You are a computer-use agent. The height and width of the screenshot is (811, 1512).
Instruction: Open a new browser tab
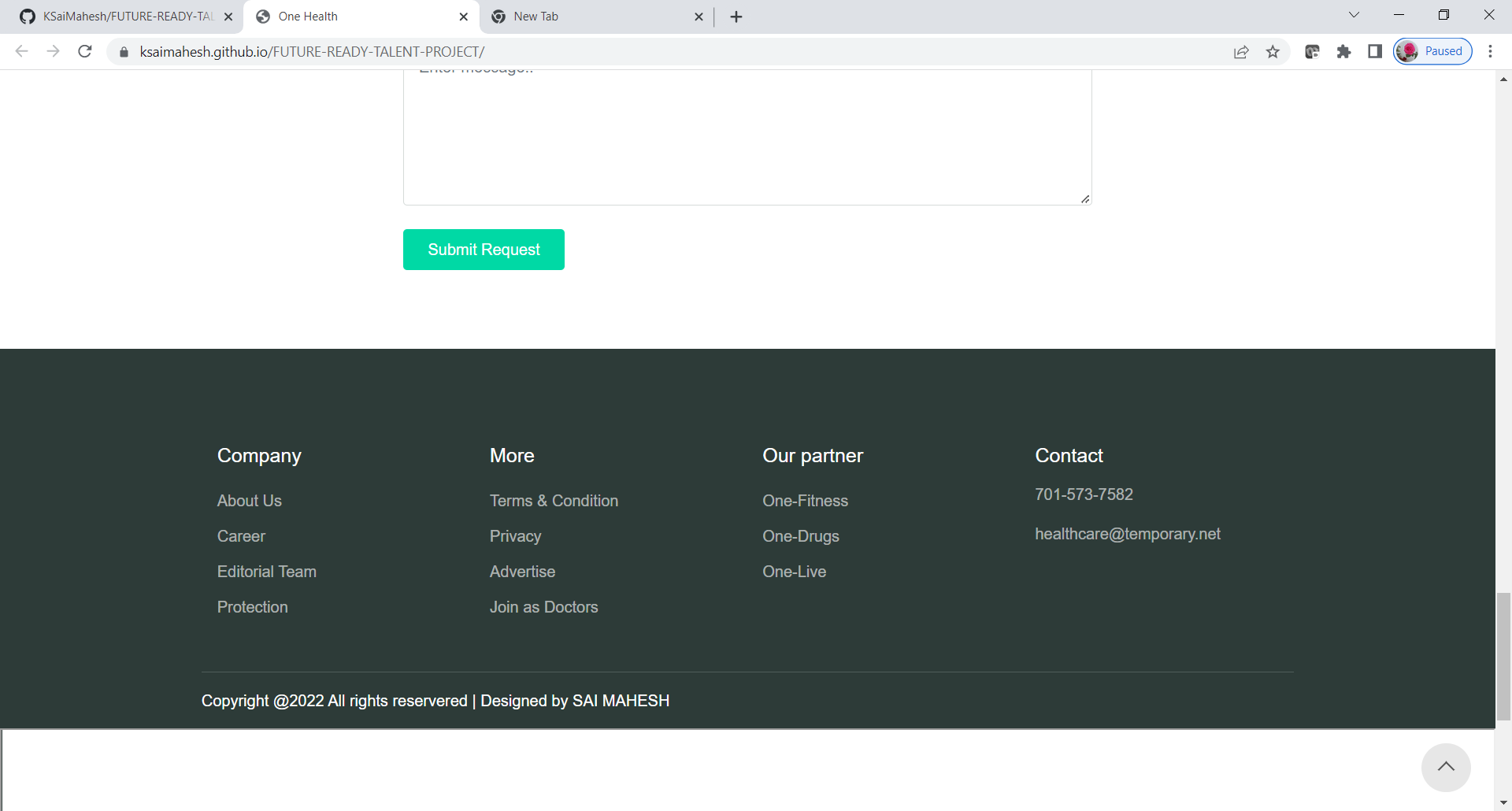click(736, 17)
